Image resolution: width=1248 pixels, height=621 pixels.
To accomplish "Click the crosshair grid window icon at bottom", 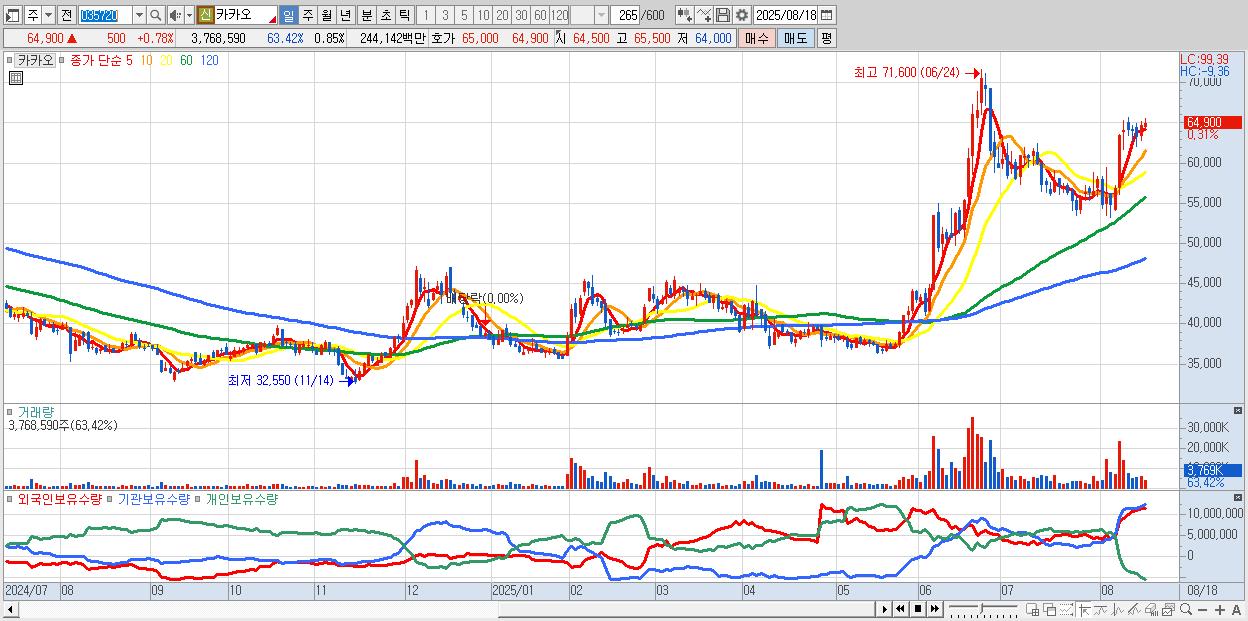I will click(1033, 609).
